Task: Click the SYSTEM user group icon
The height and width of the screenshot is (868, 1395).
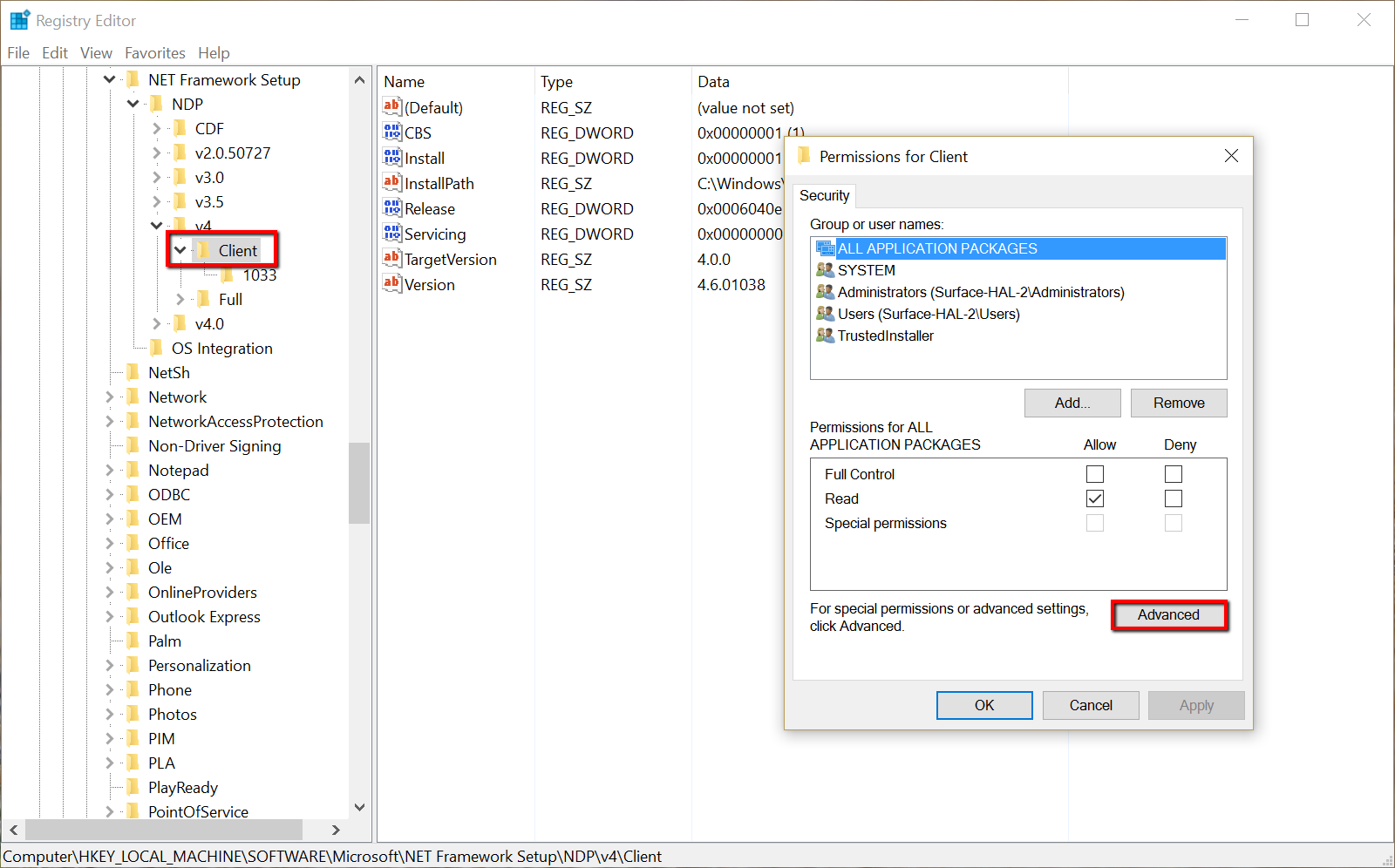Action: click(x=825, y=270)
